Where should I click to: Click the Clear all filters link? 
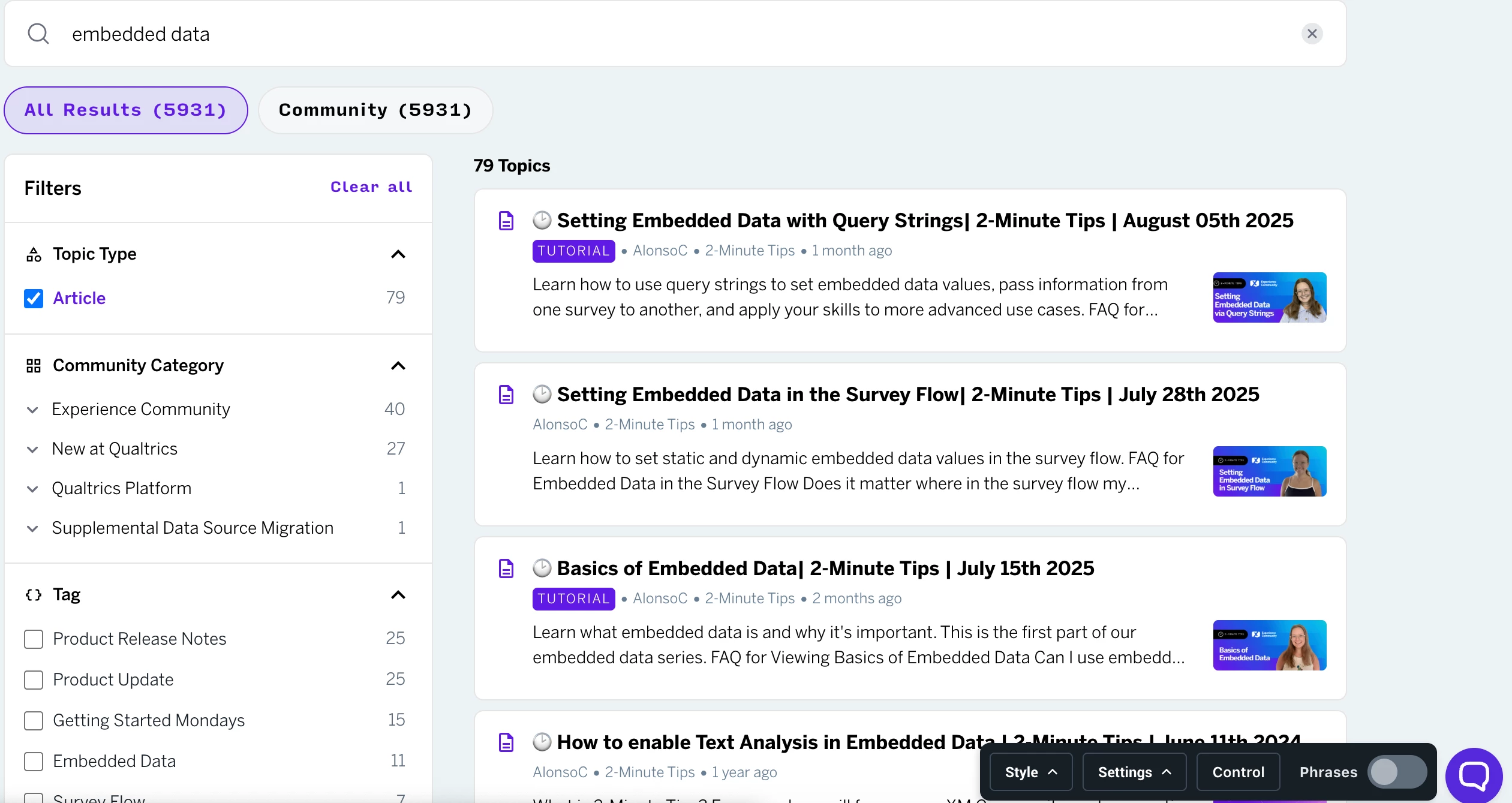coord(371,187)
